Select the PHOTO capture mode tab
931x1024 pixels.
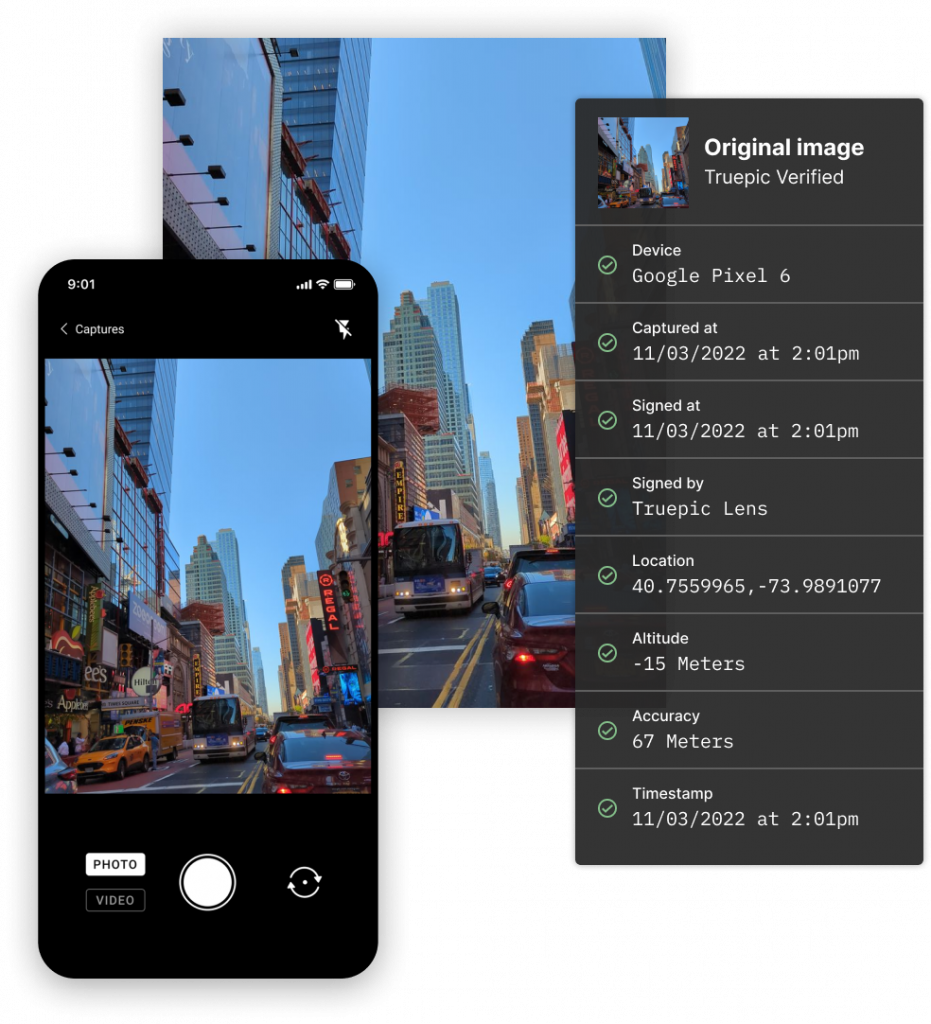tap(115, 864)
